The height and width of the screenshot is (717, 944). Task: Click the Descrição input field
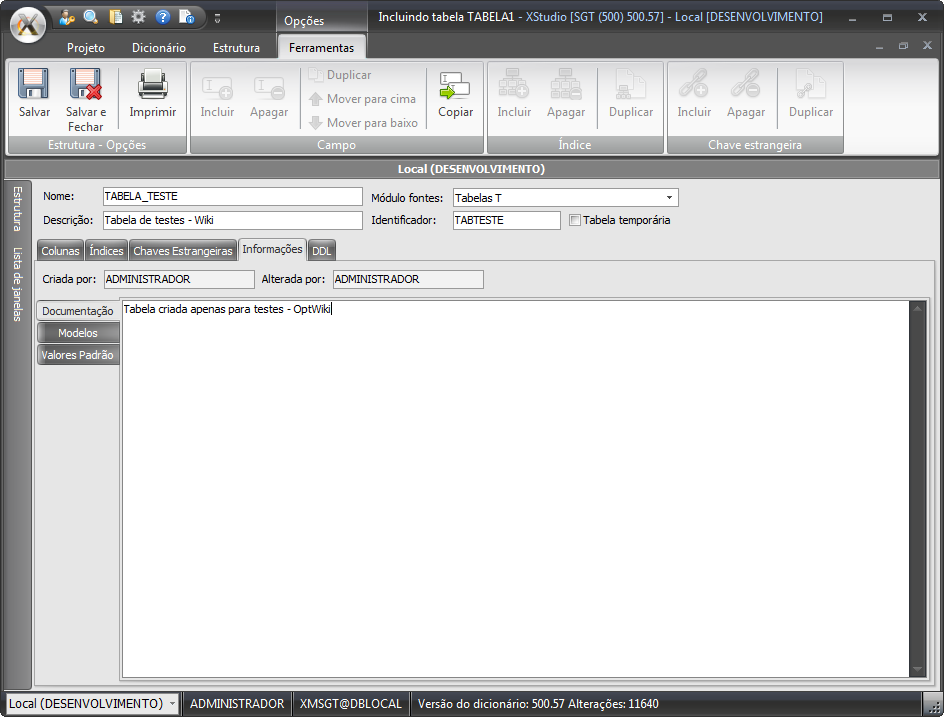(232, 220)
